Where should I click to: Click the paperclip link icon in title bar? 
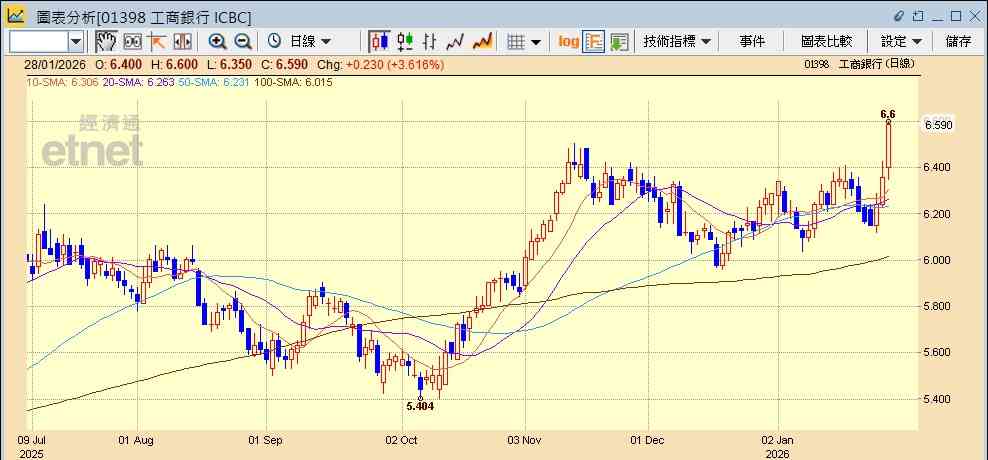[899, 16]
